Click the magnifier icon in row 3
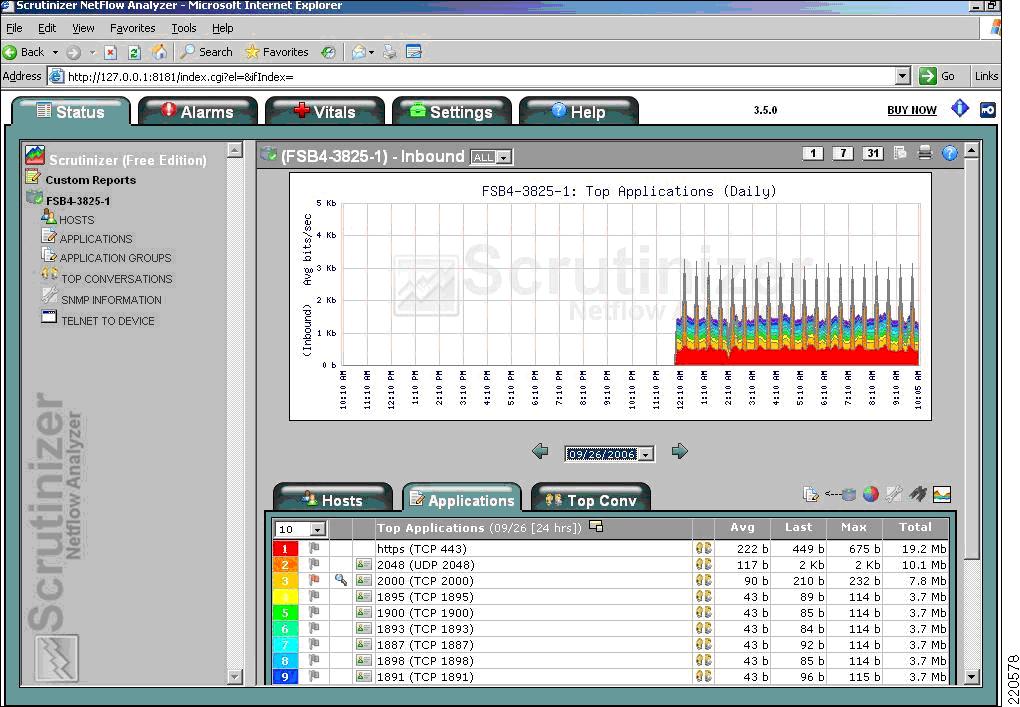 point(340,580)
